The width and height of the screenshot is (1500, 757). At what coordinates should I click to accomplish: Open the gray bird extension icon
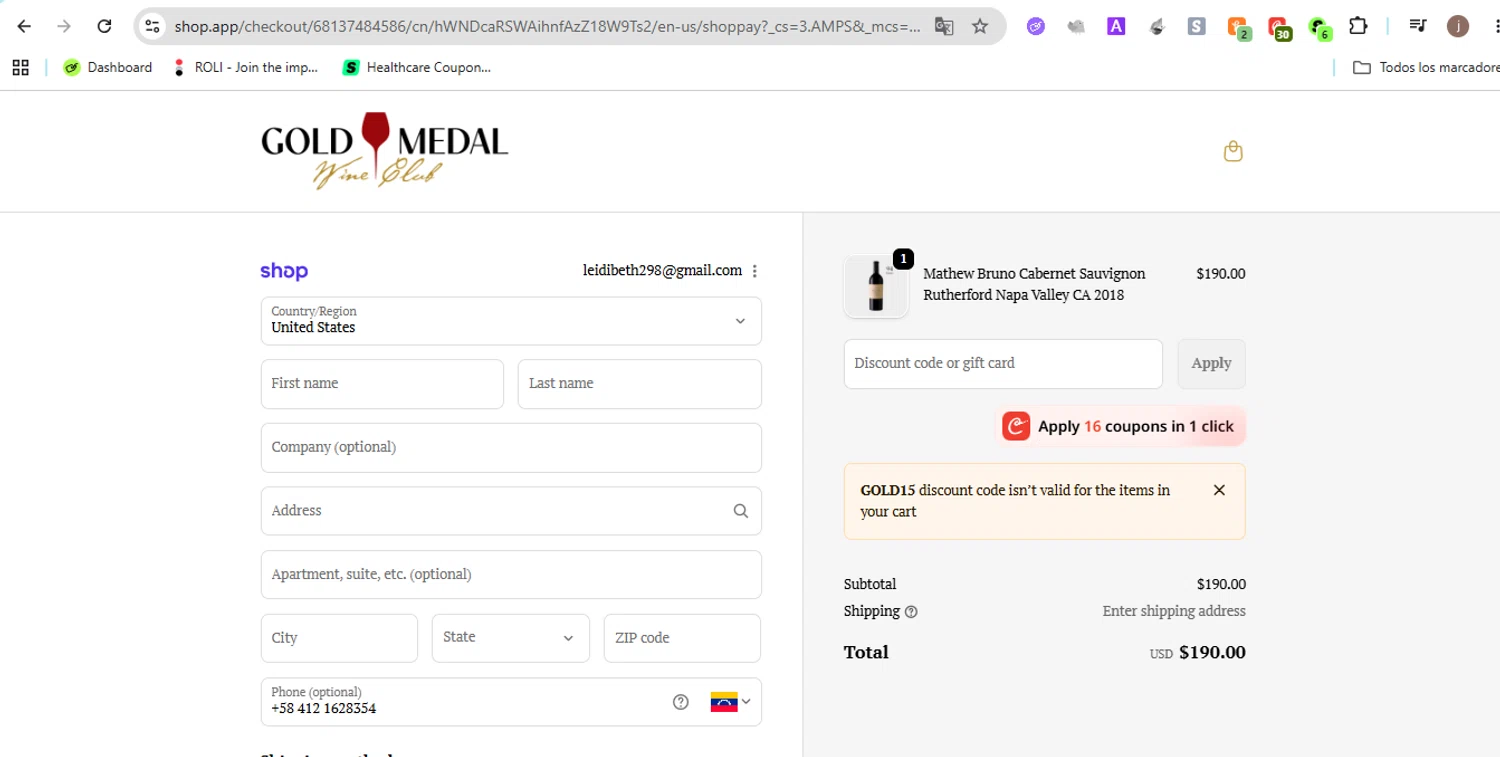point(1076,27)
